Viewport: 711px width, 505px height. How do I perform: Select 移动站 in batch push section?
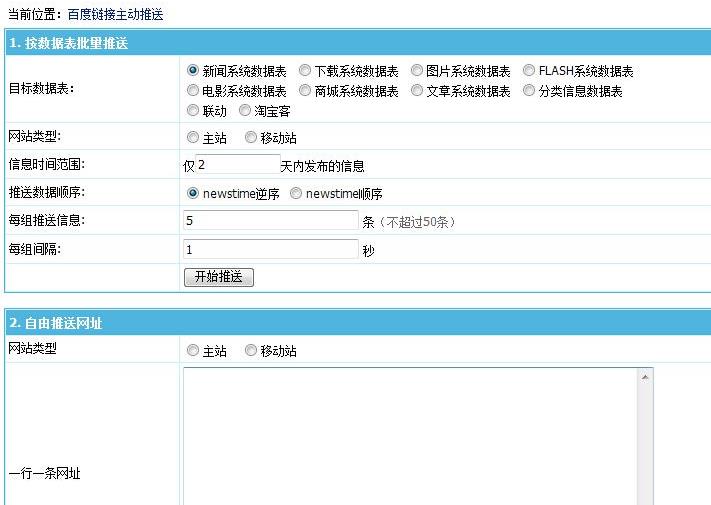coord(251,138)
